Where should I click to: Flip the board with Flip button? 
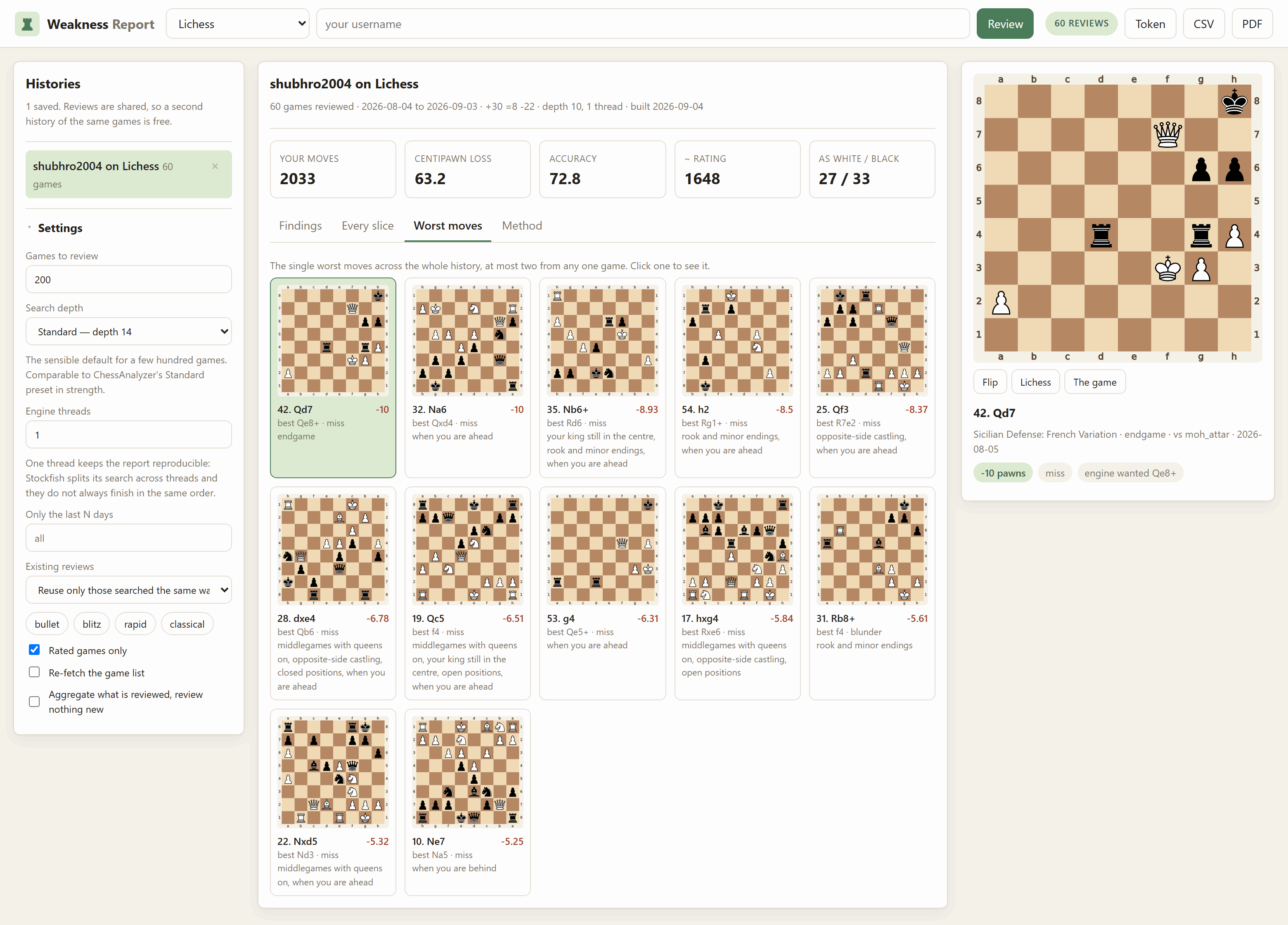tap(990, 382)
